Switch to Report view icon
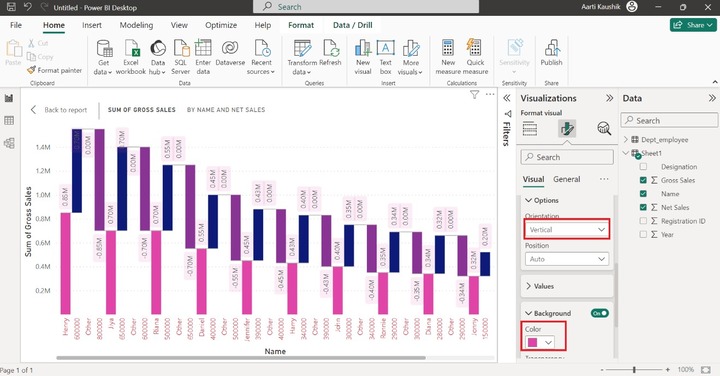Screen dimensions: 720x376 (x=9, y=98)
